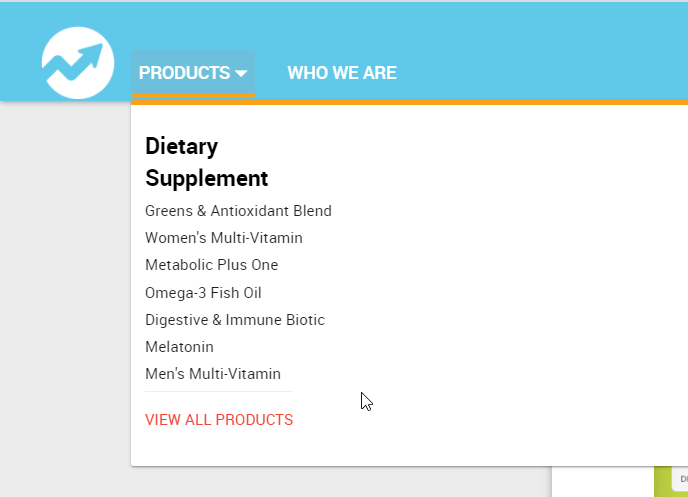Screen dimensions: 688x497
Task: Follow the VIEW ALL PRODUCTS link
Action: [x=219, y=420]
